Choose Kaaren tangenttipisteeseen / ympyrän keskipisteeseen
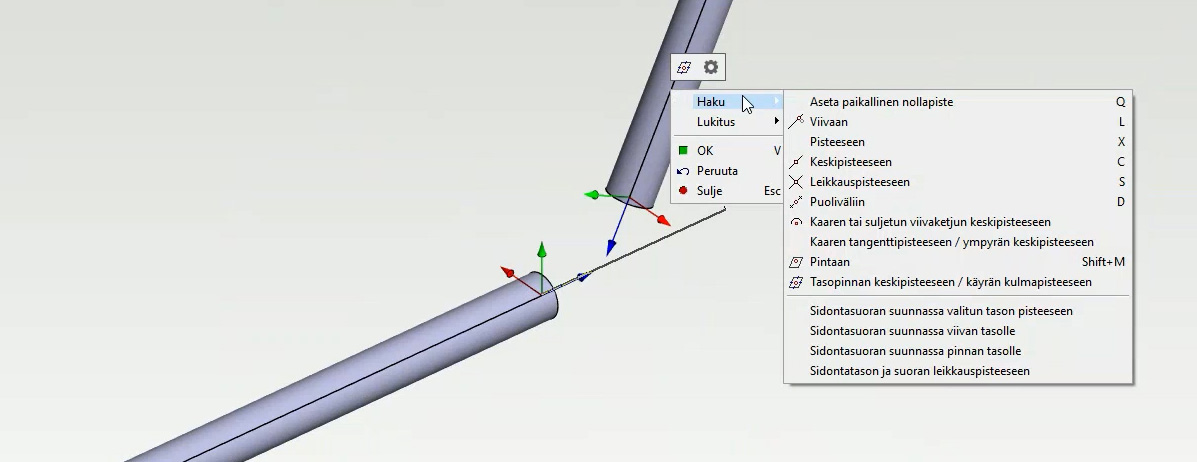Image resolution: width=1197 pixels, height=462 pixels. [951, 242]
